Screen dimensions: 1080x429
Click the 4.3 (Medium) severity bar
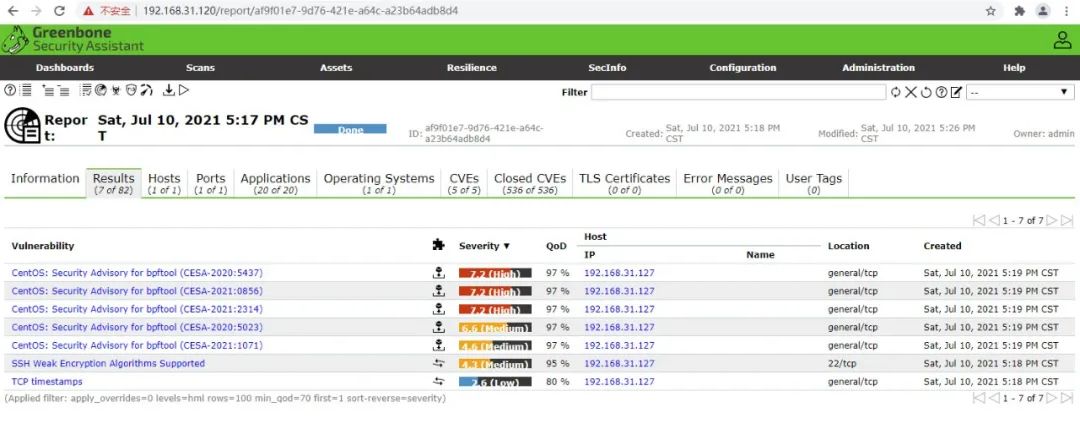pos(495,364)
